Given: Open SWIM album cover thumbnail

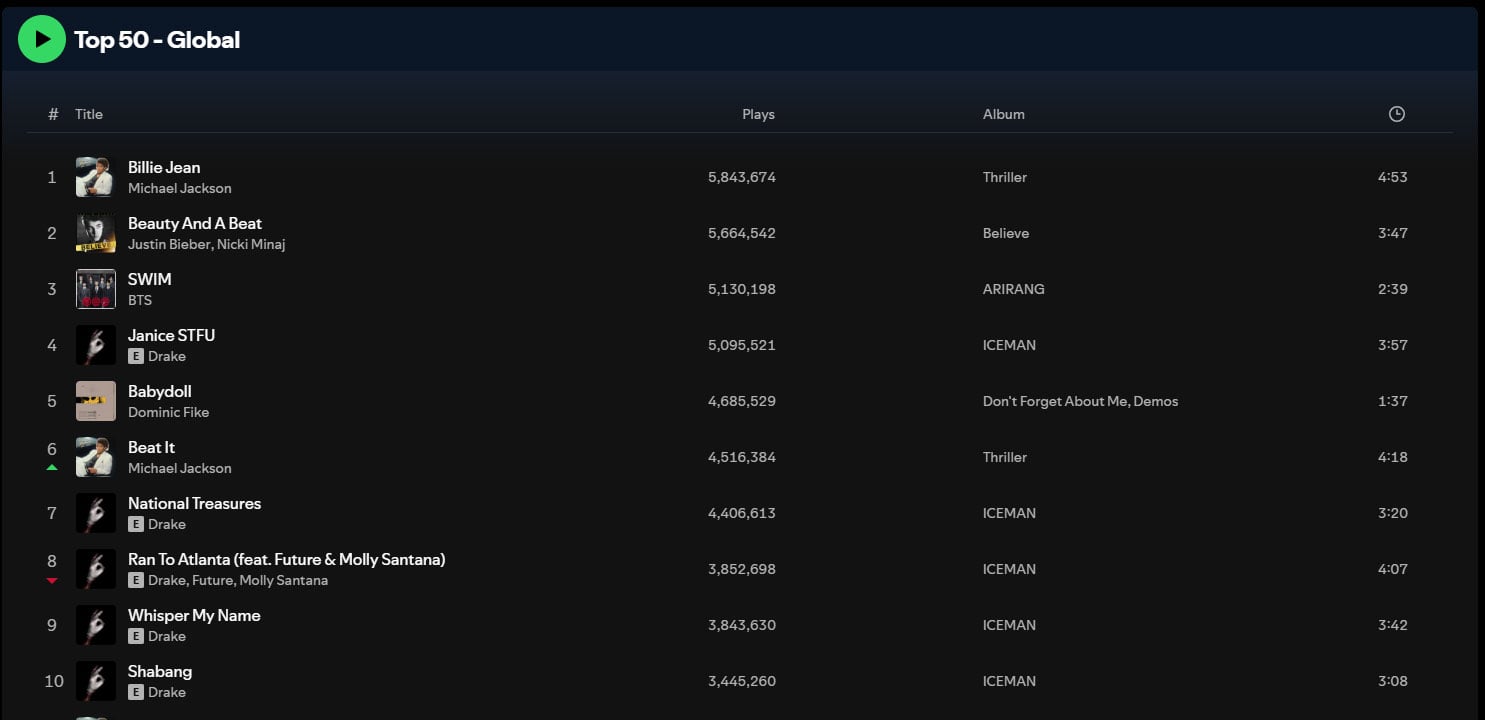Looking at the screenshot, I should (96, 289).
